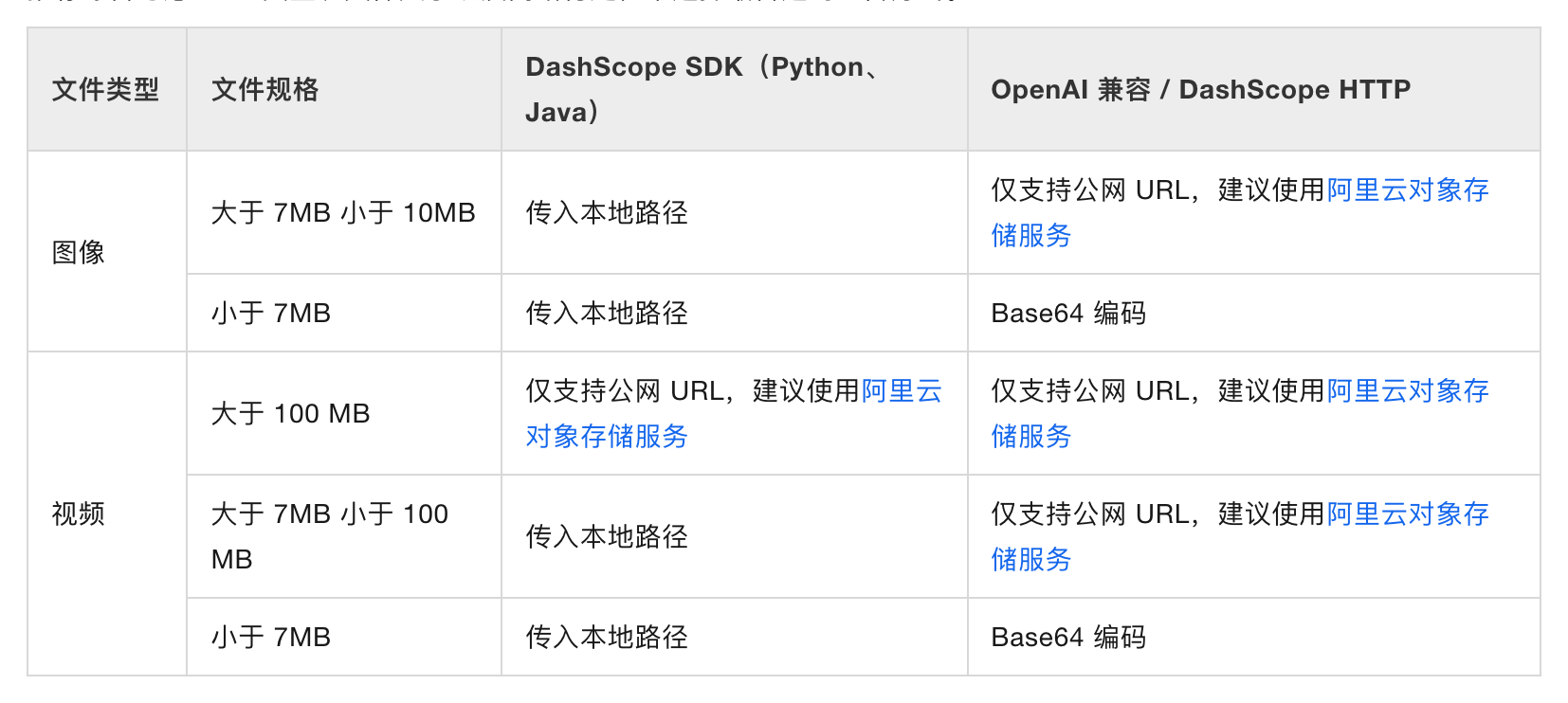Image resolution: width=1568 pixels, height=703 pixels.
Task: Select Base64 编码 in the 视频 小于 7MB row
Action: [1068, 638]
